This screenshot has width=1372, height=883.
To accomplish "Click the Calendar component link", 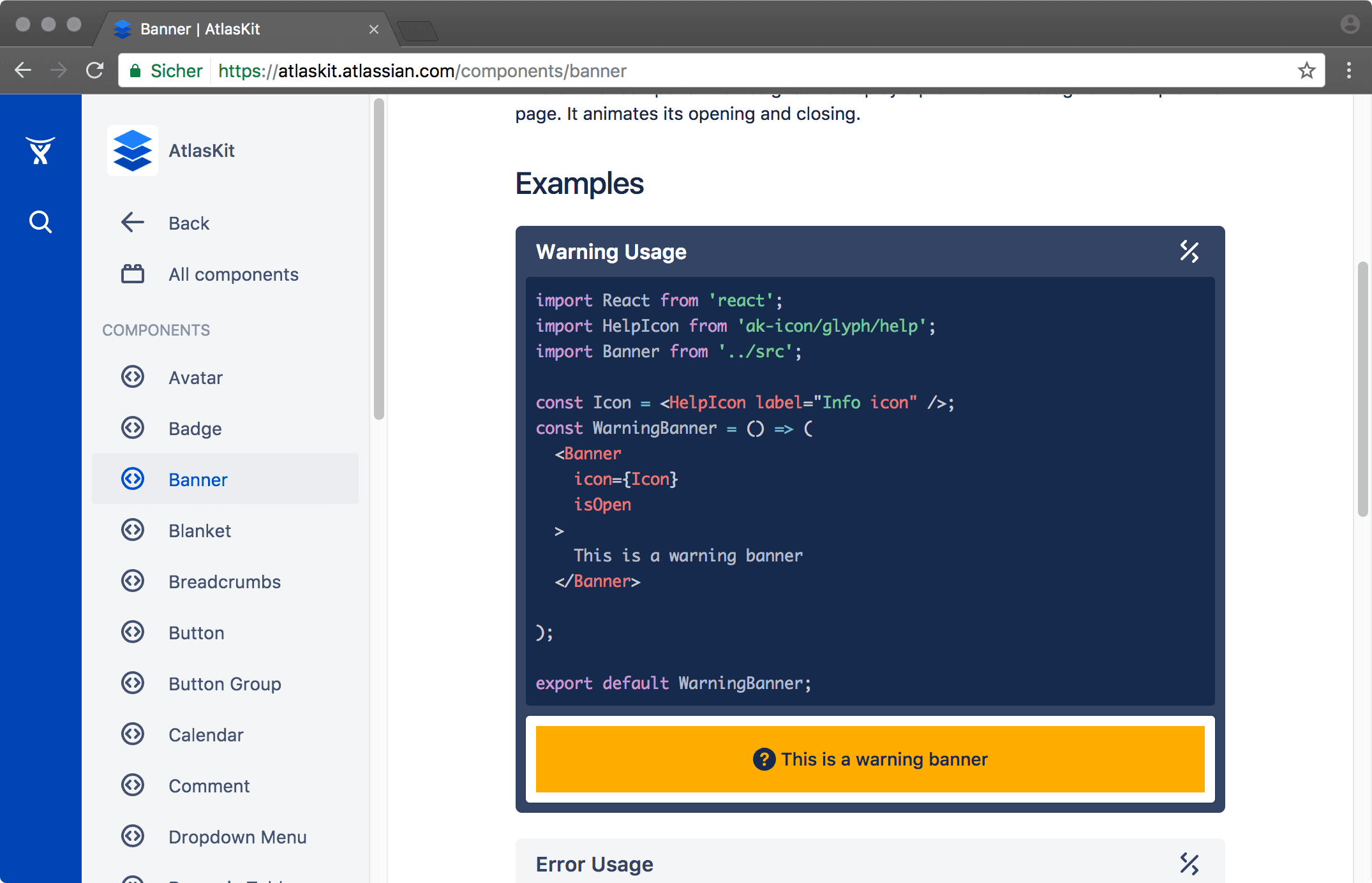I will pos(206,735).
